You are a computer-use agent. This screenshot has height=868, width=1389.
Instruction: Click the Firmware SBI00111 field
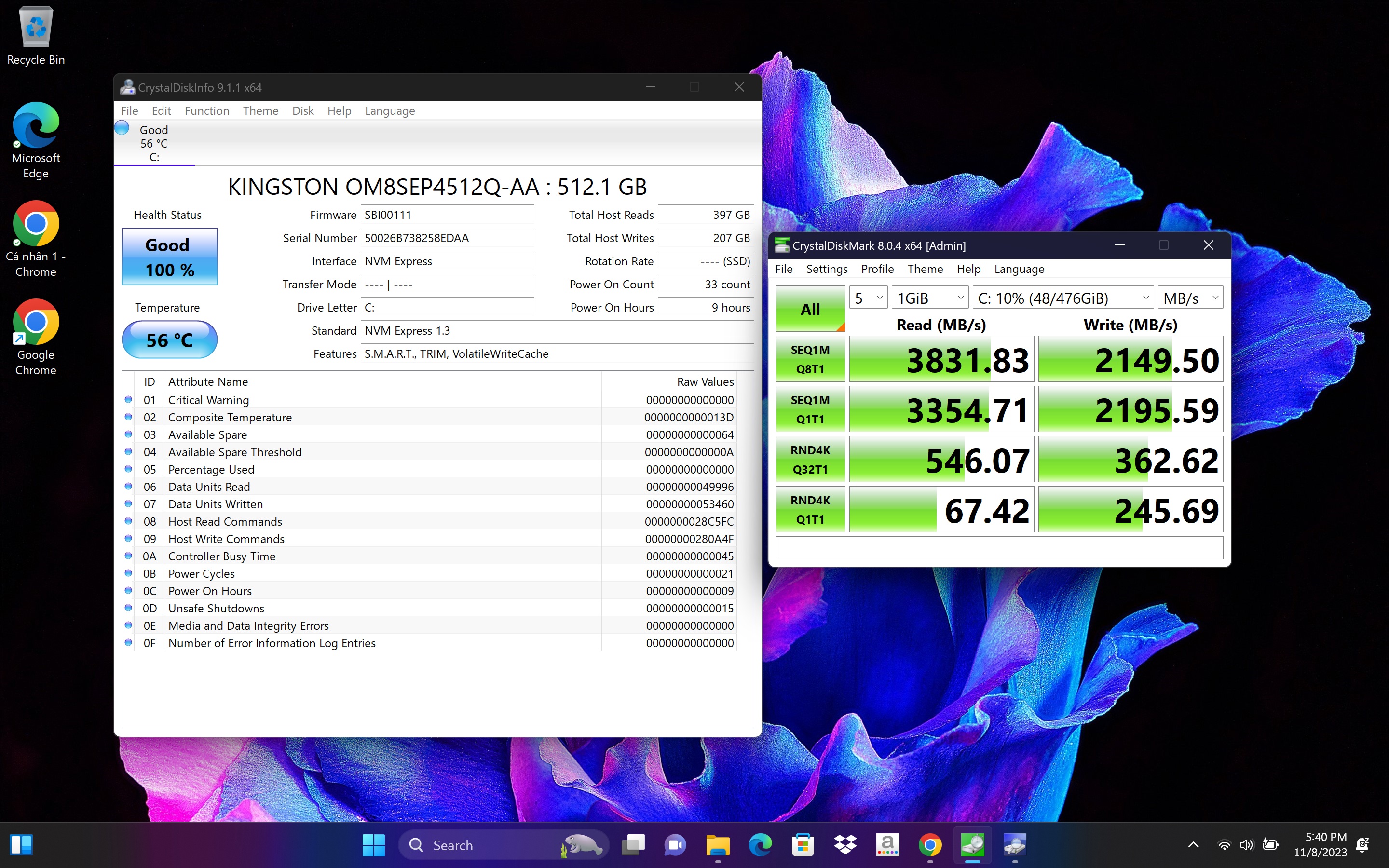(x=447, y=215)
